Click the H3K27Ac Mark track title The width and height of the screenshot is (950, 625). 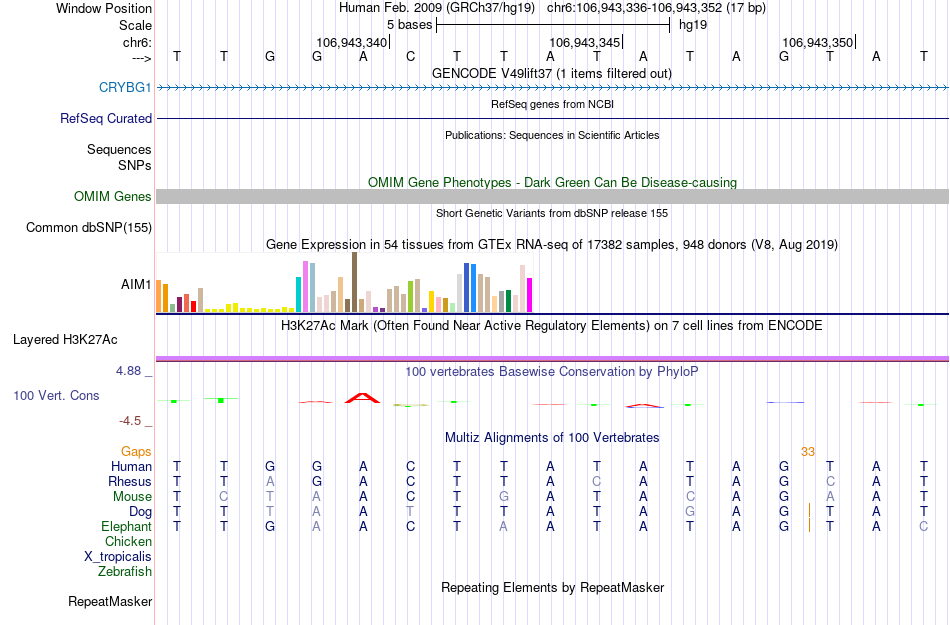click(552, 326)
